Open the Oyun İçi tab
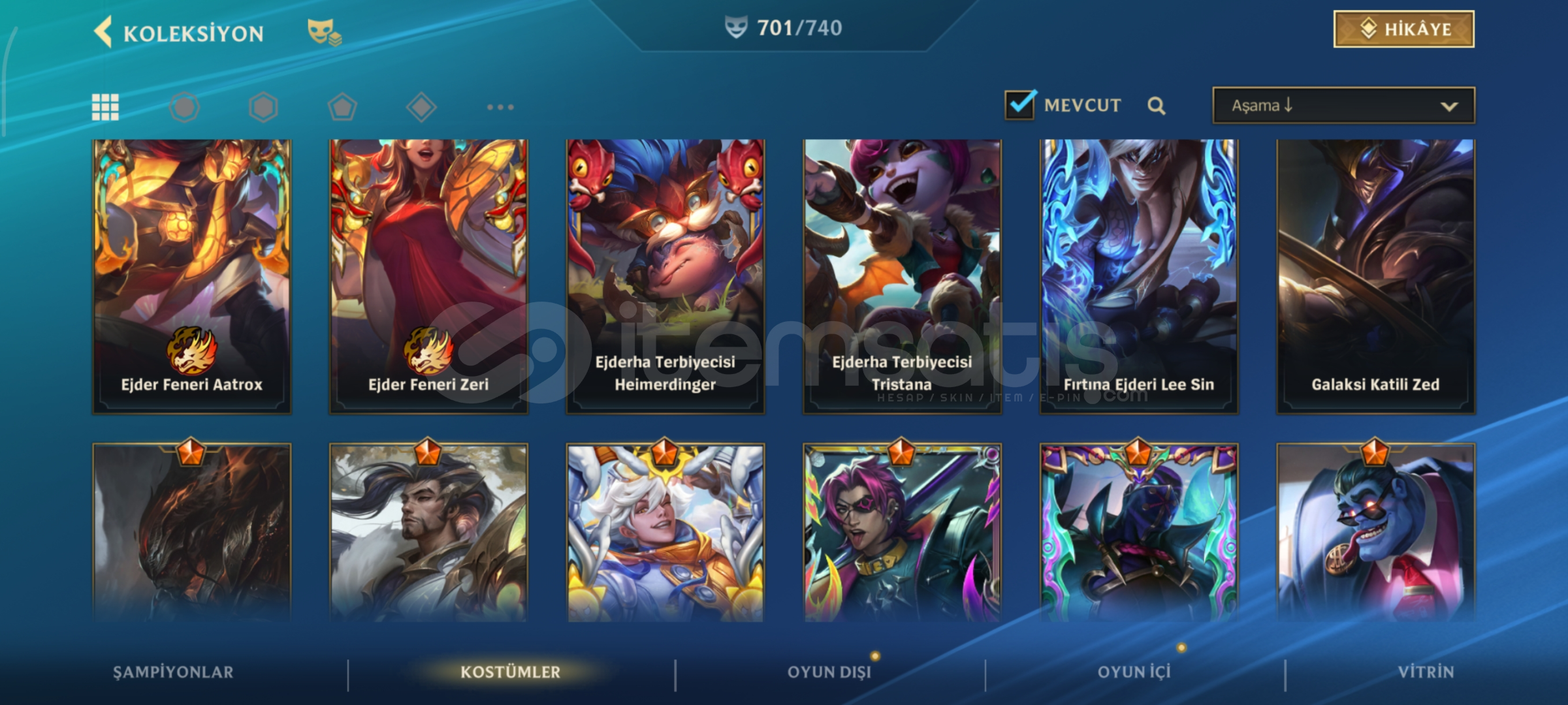This screenshot has height=705, width=1568. (1134, 672)
